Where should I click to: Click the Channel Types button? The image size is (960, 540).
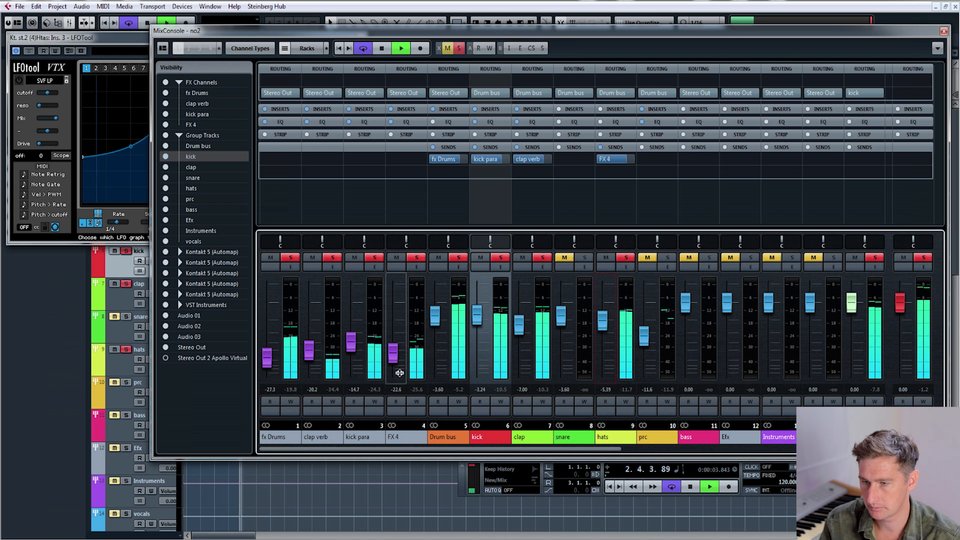pos(250,48)
